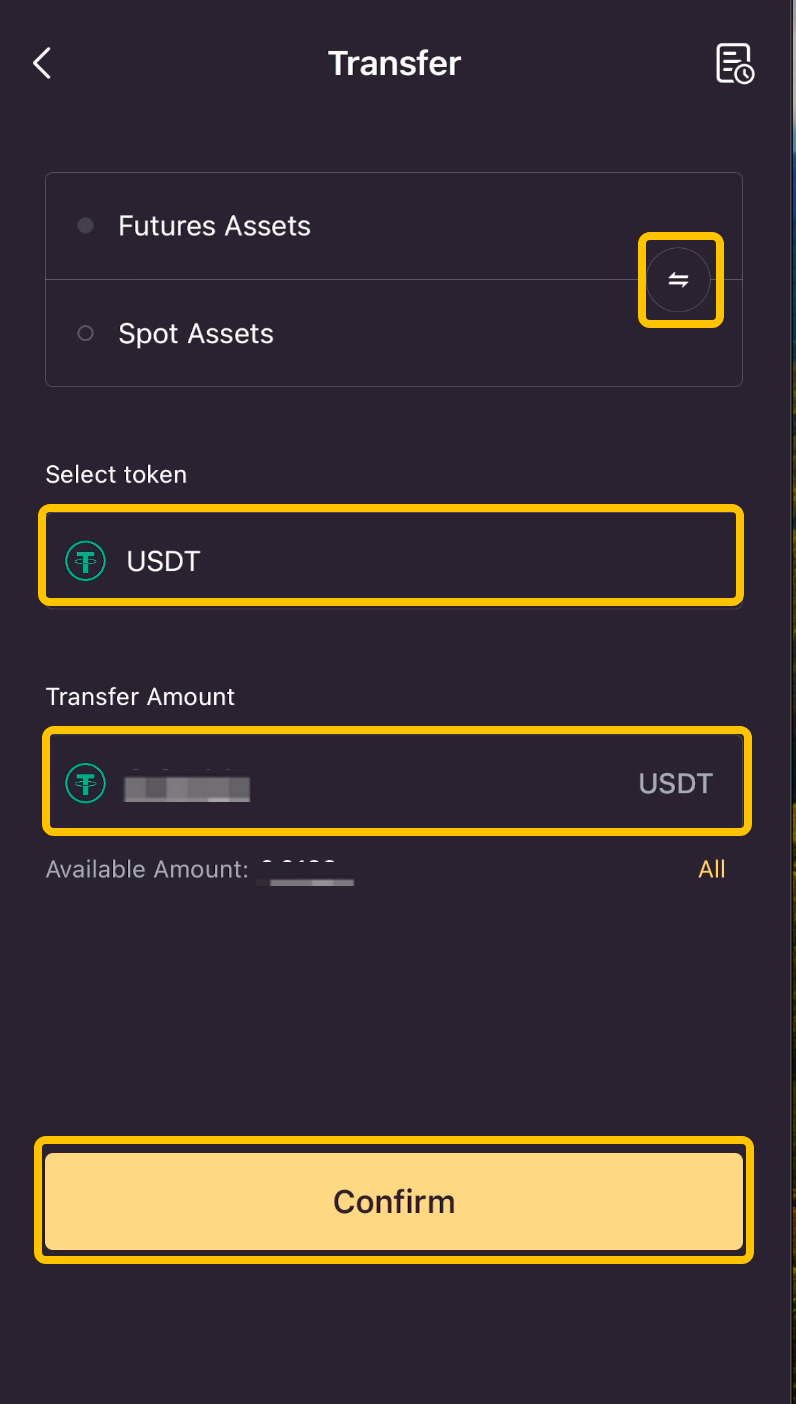Click the blurred available balance value

point(305,871)
